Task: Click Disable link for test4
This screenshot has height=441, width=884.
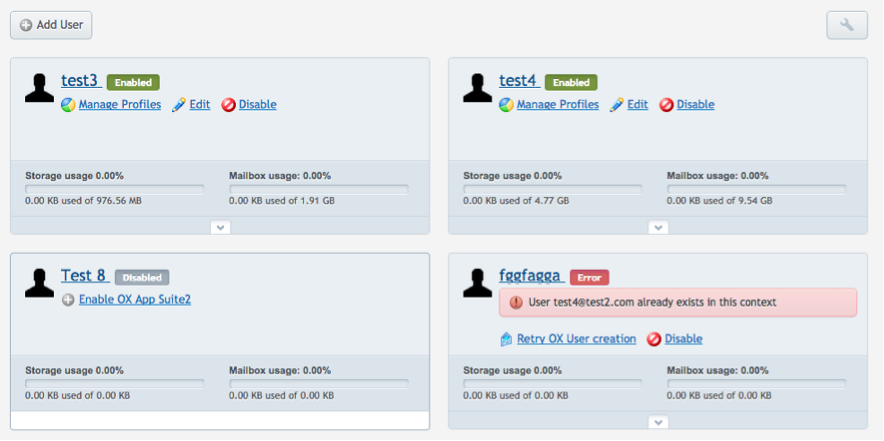Action: click(x=696, y=104)
